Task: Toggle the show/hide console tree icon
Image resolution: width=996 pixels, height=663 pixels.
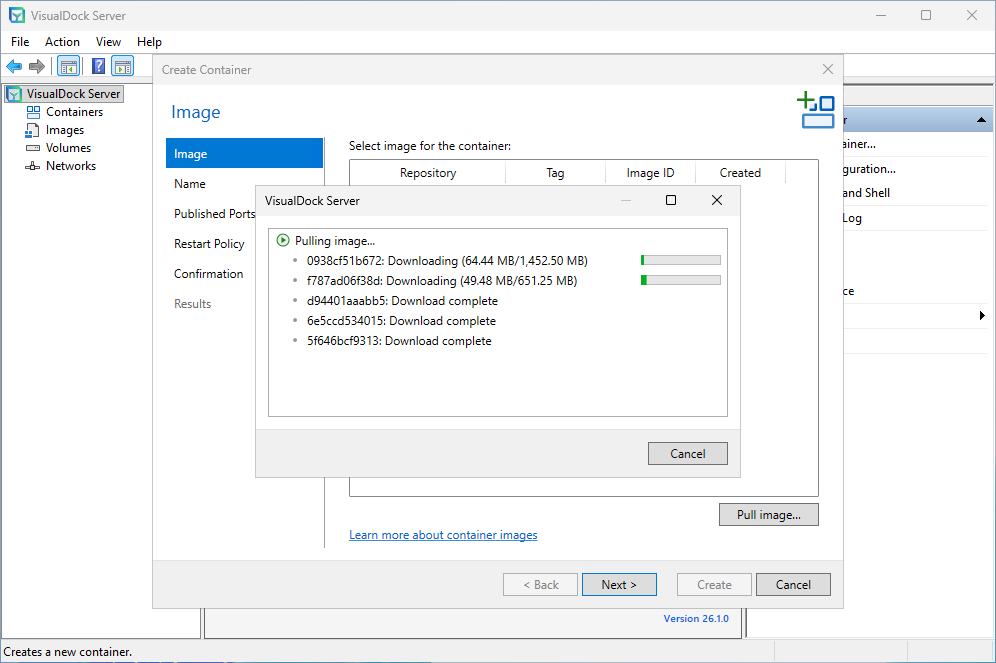Action: pos(69,66)
